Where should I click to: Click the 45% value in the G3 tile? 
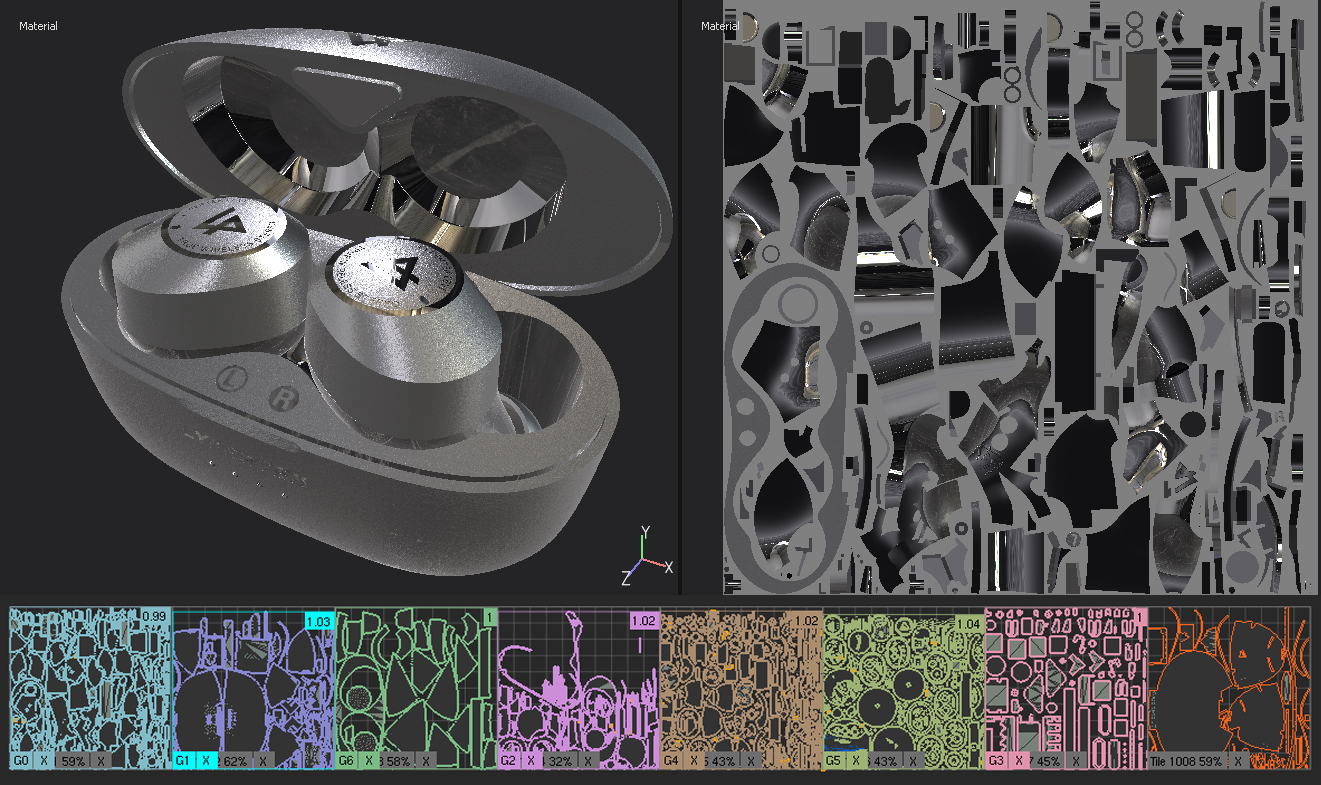(x=1048, y=761)
